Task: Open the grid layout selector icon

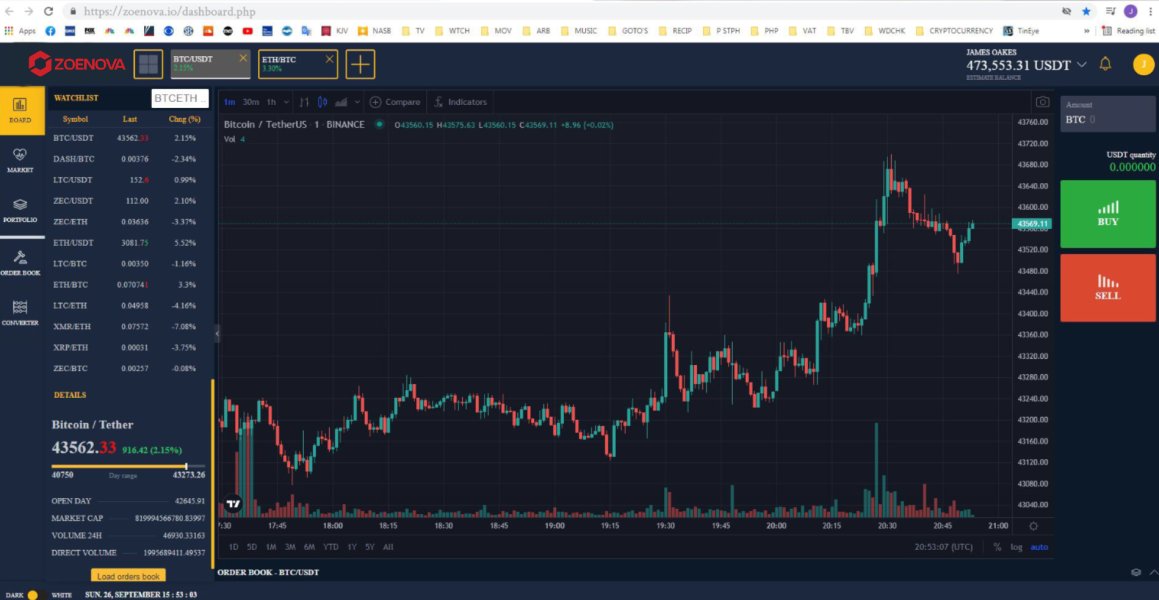Action: (x=148, y=64)
